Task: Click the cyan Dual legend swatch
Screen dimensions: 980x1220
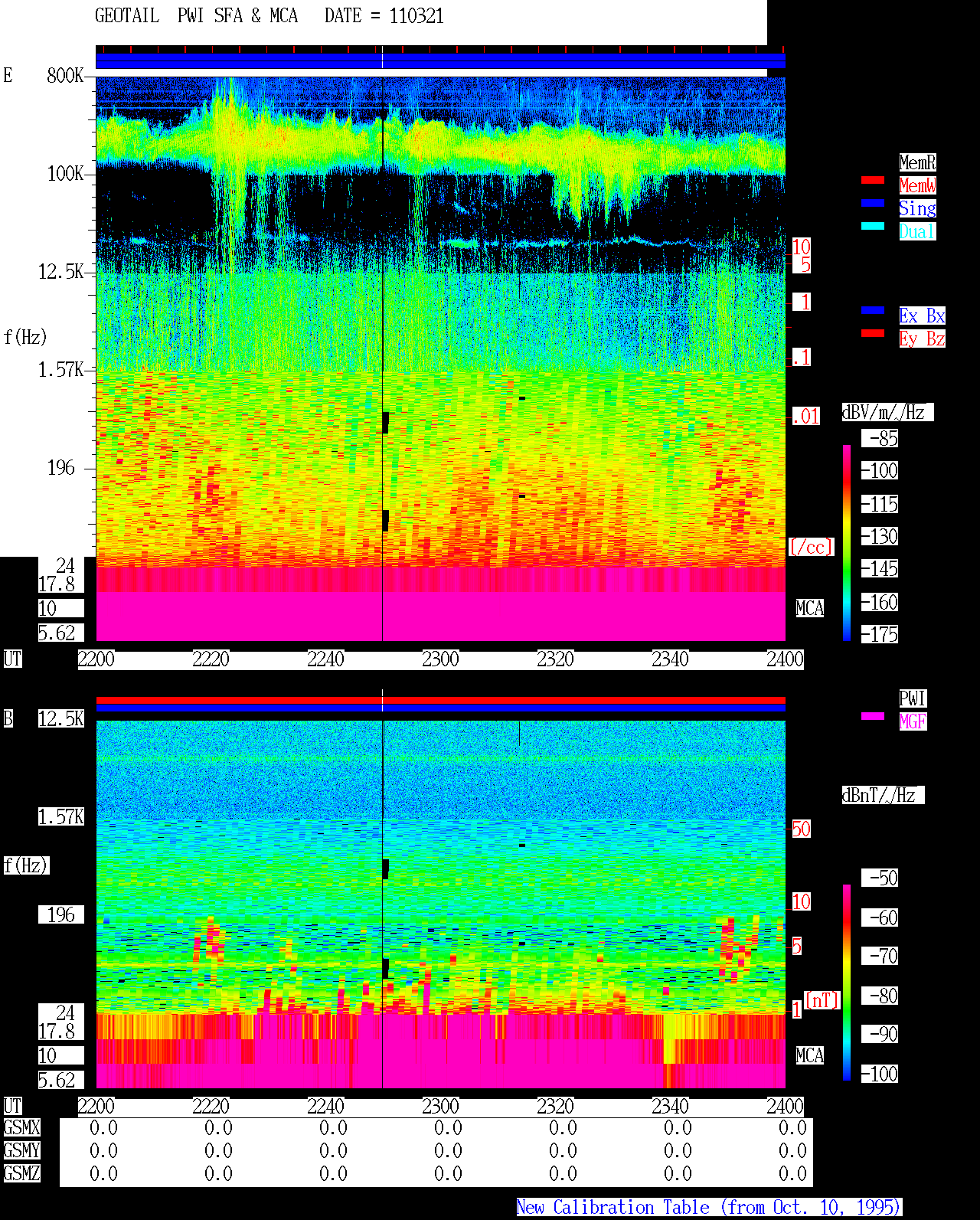Action: 873,226
